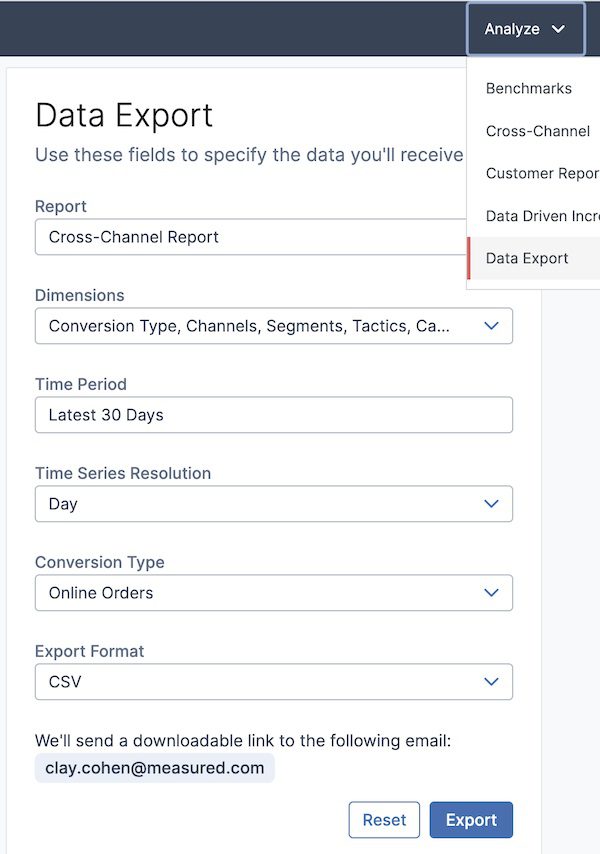Open the Report dropdown
The width and height of the screenshot is (600, 854).
273,237
